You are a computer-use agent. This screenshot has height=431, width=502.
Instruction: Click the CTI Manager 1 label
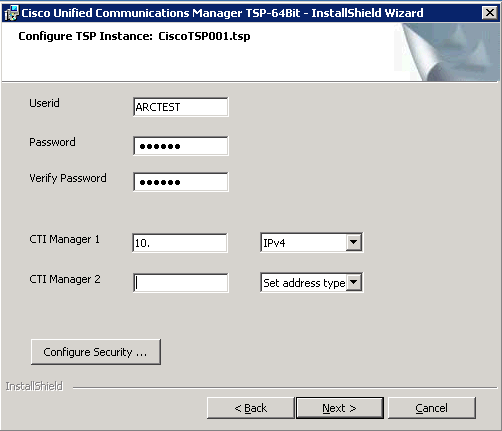click(x=65, y=239)
